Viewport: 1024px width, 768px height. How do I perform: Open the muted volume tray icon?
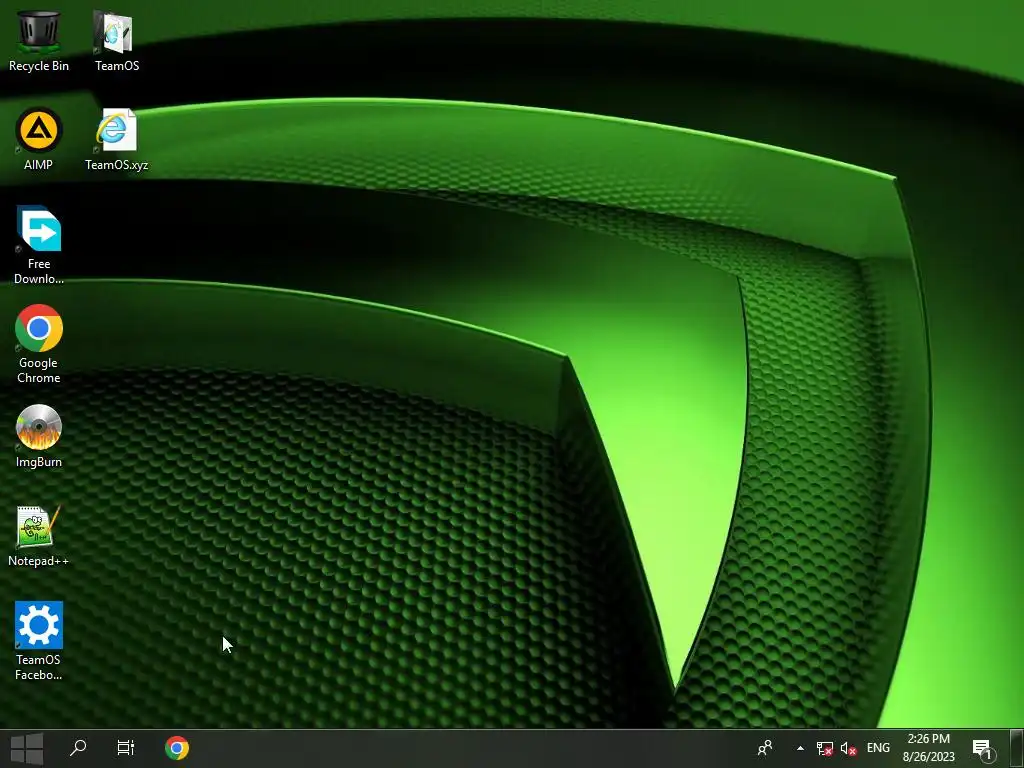point(848,748)
